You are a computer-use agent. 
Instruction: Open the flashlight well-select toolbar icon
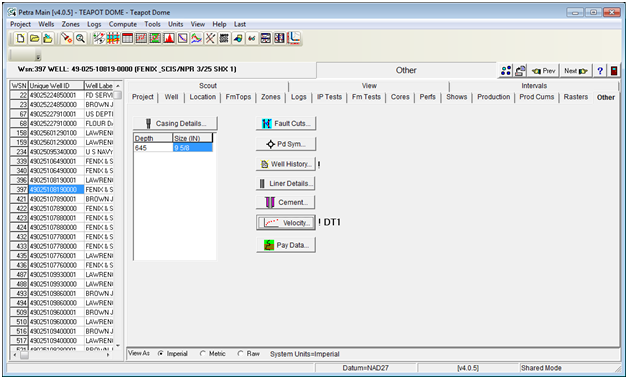click(x=66, y=38)
